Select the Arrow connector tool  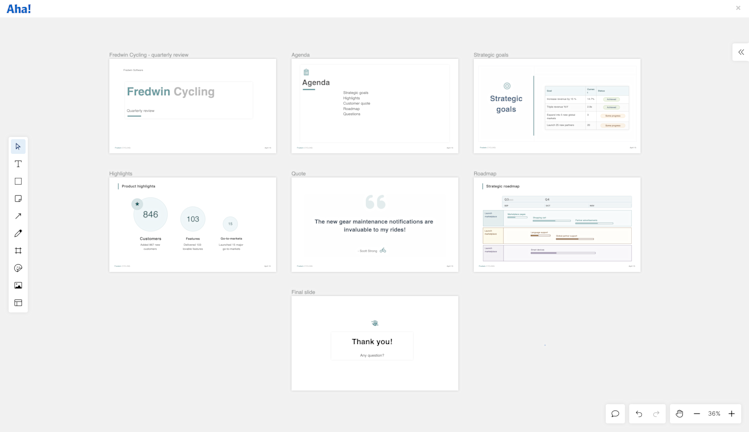pyautogui.click(x=18, y=216)
